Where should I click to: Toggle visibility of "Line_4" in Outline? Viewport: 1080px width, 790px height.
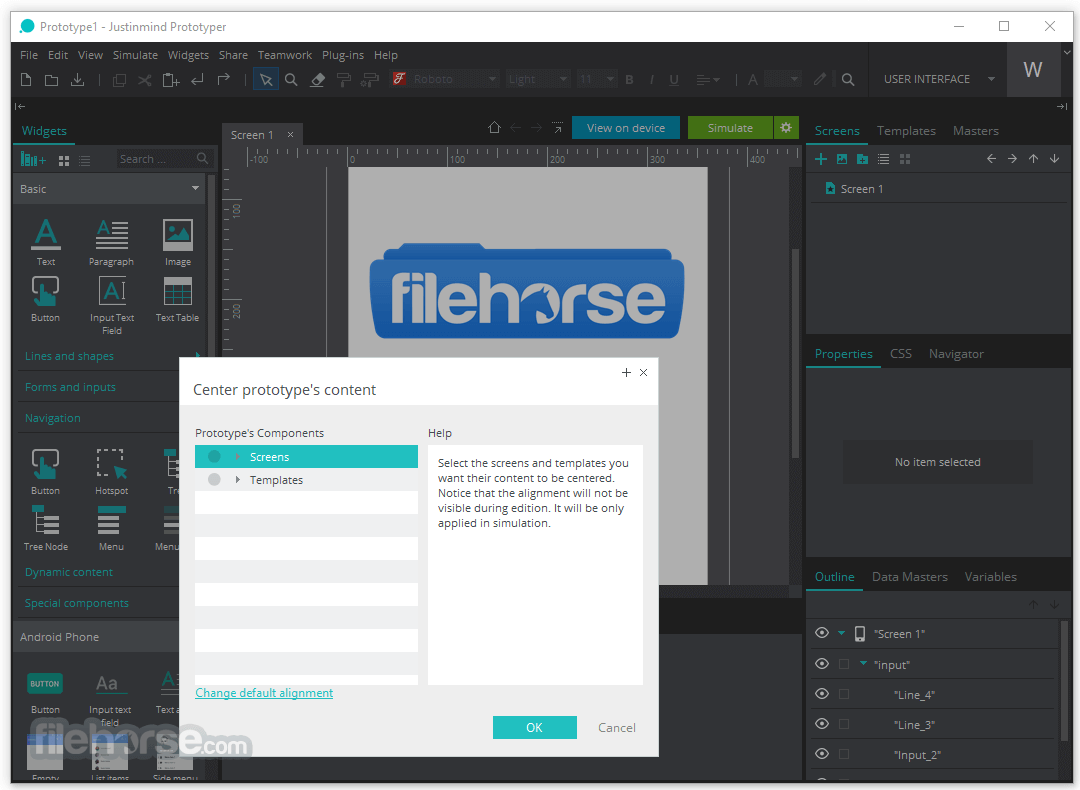[822, 694]
